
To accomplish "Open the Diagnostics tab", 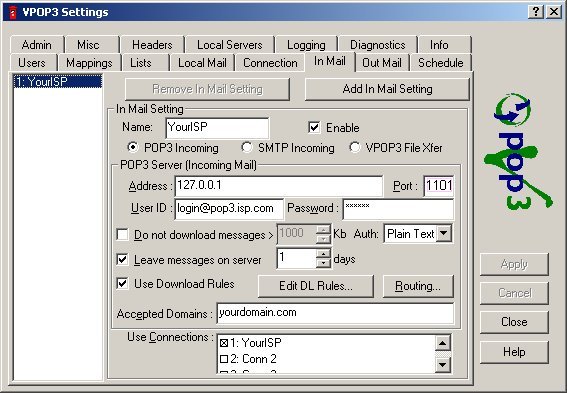I will click(378, 45).
